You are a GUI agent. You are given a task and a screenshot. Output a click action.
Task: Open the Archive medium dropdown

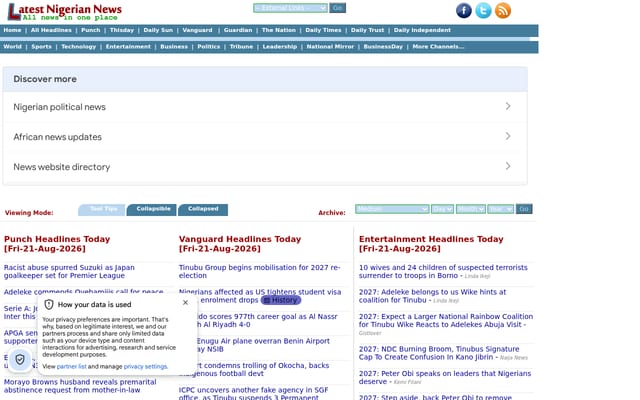tap(392, 209)
